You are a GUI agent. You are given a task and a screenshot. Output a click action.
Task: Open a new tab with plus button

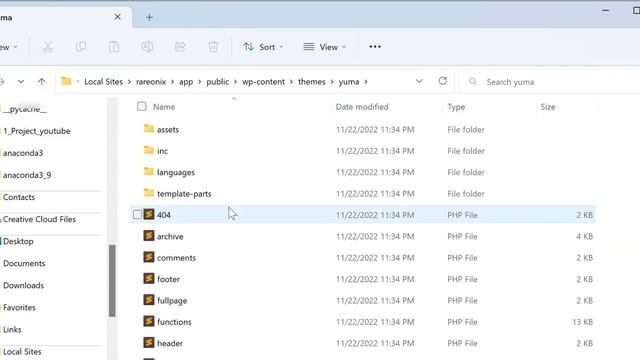click(149, 18)
